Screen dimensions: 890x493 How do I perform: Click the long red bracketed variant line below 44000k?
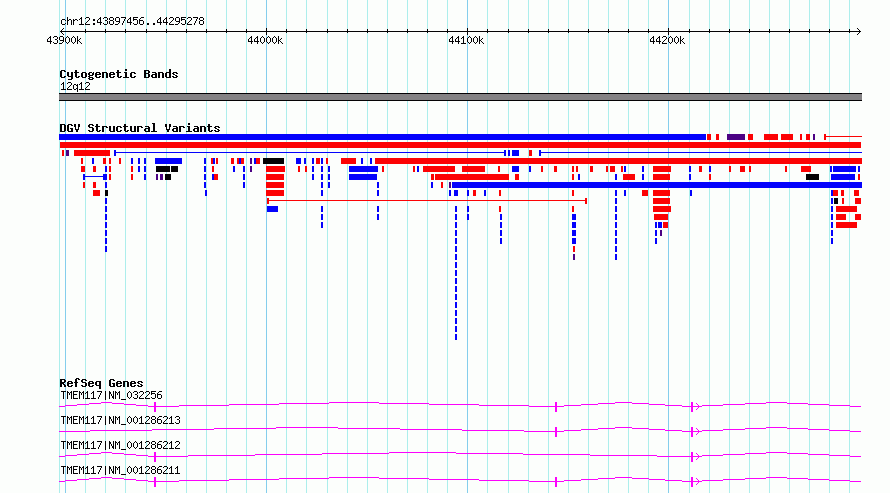coord(427,201)
